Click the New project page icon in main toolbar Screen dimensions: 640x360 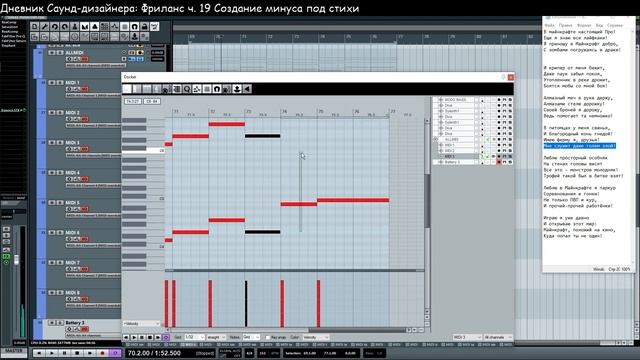point(35,27)
